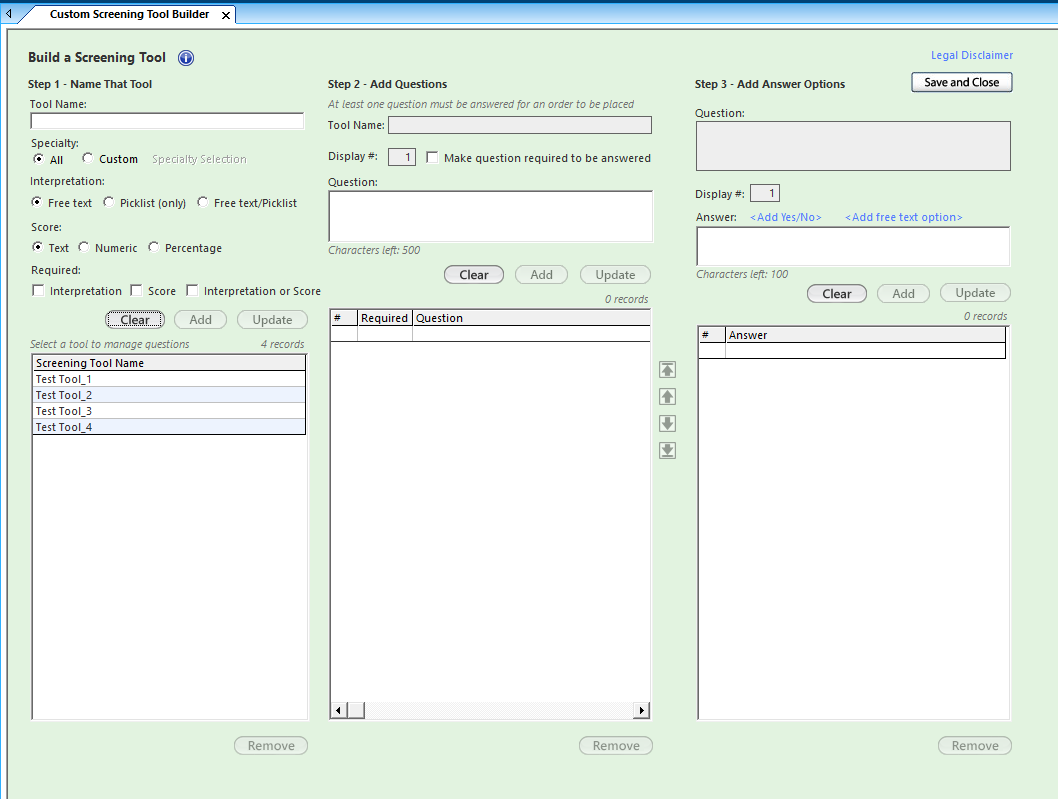The image size is (1058, 799).
Task: Choose Picklist (only) interpretation option
Action: tap(108, 202)
